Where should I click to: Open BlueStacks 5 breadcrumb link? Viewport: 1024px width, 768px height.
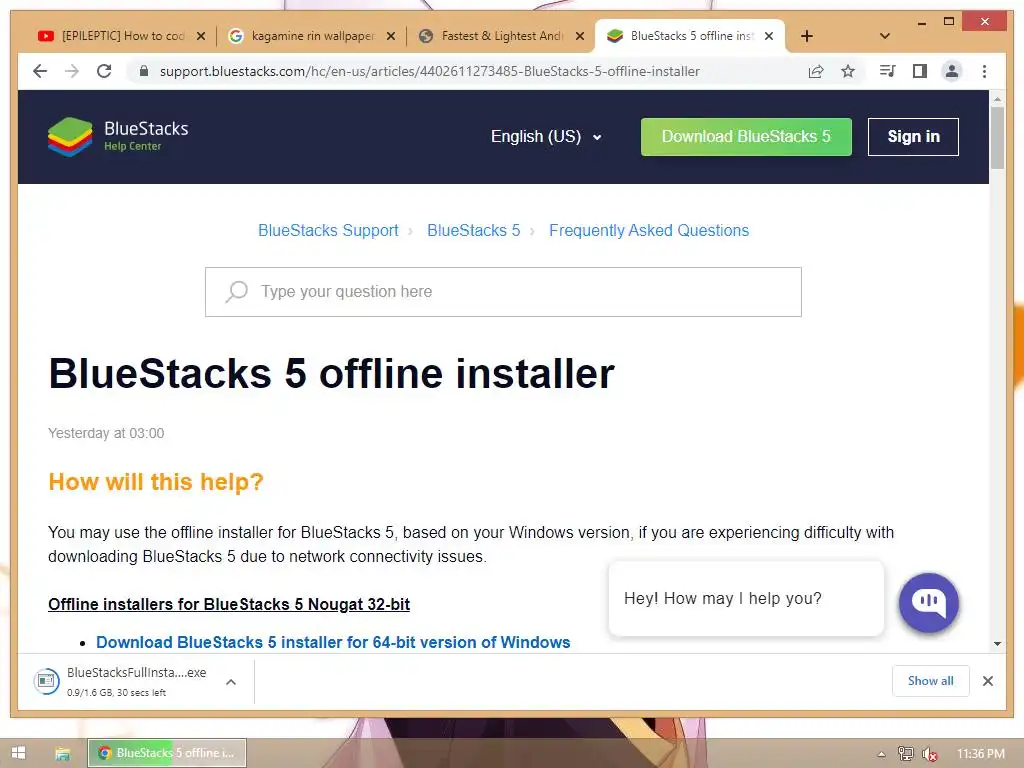click(x=473, y=231)
